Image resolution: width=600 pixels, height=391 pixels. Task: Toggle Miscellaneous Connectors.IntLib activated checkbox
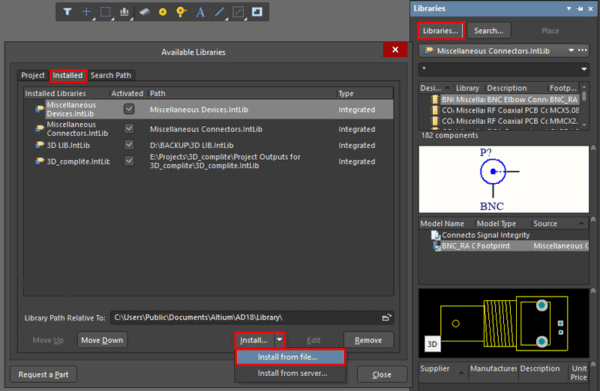[x=129, y=129]
